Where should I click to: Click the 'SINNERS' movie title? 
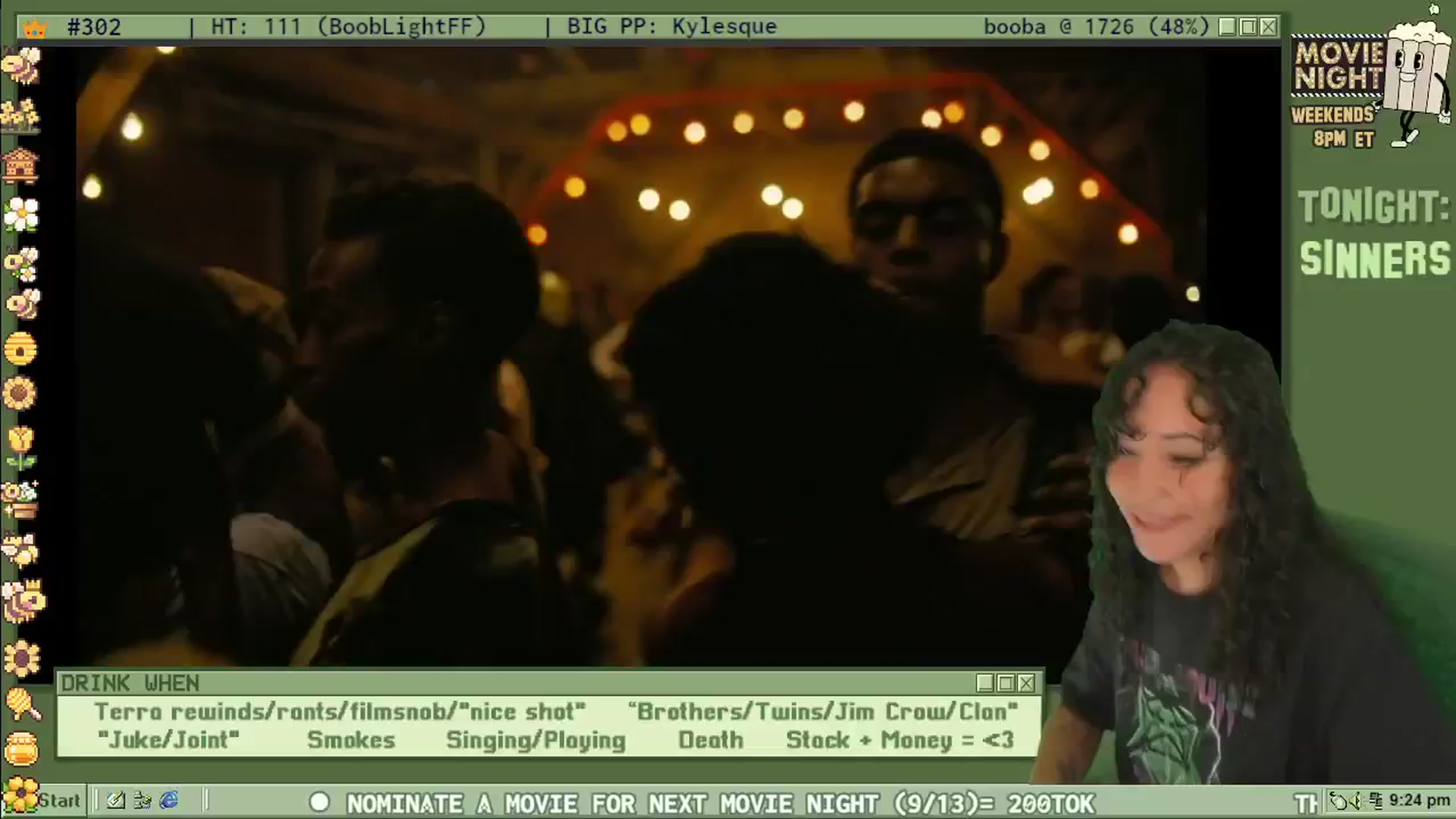[x=1375, y=259]
